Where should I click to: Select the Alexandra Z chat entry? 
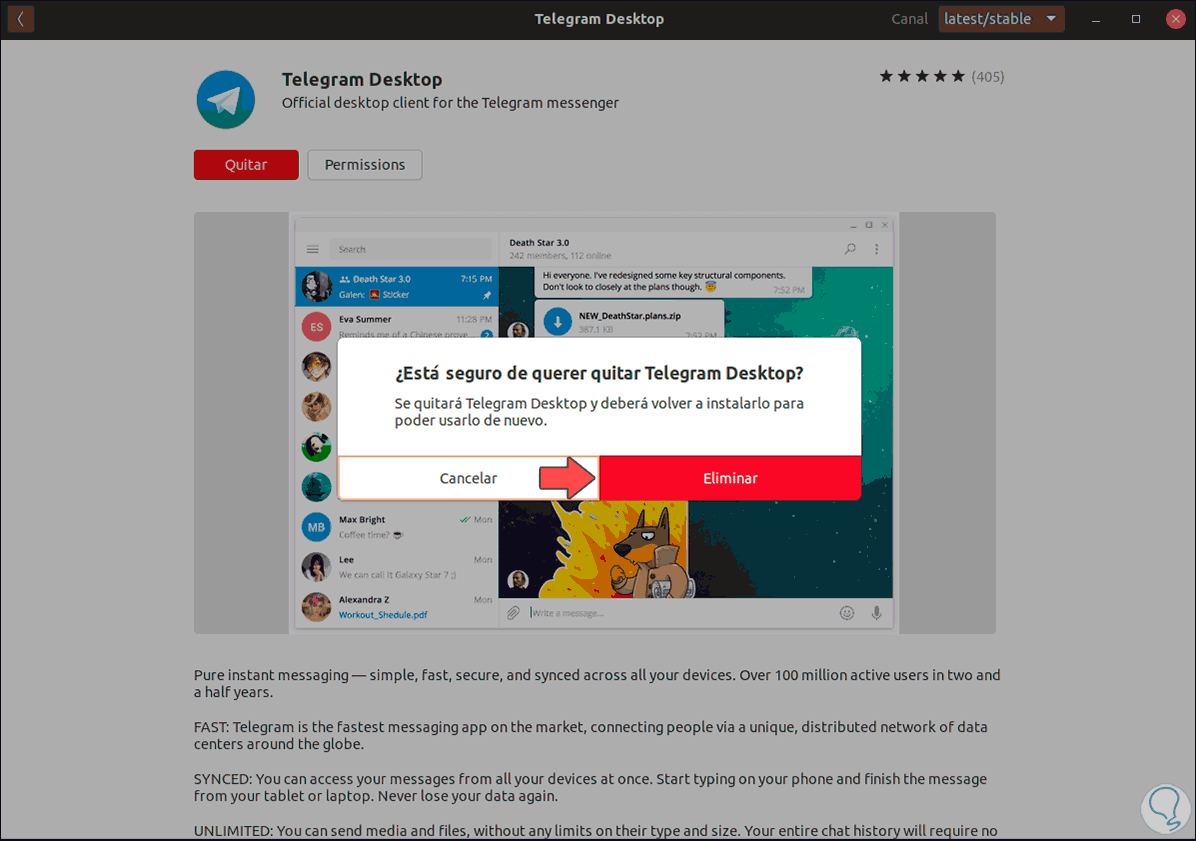pyautogui.click(x=397, y=607)
